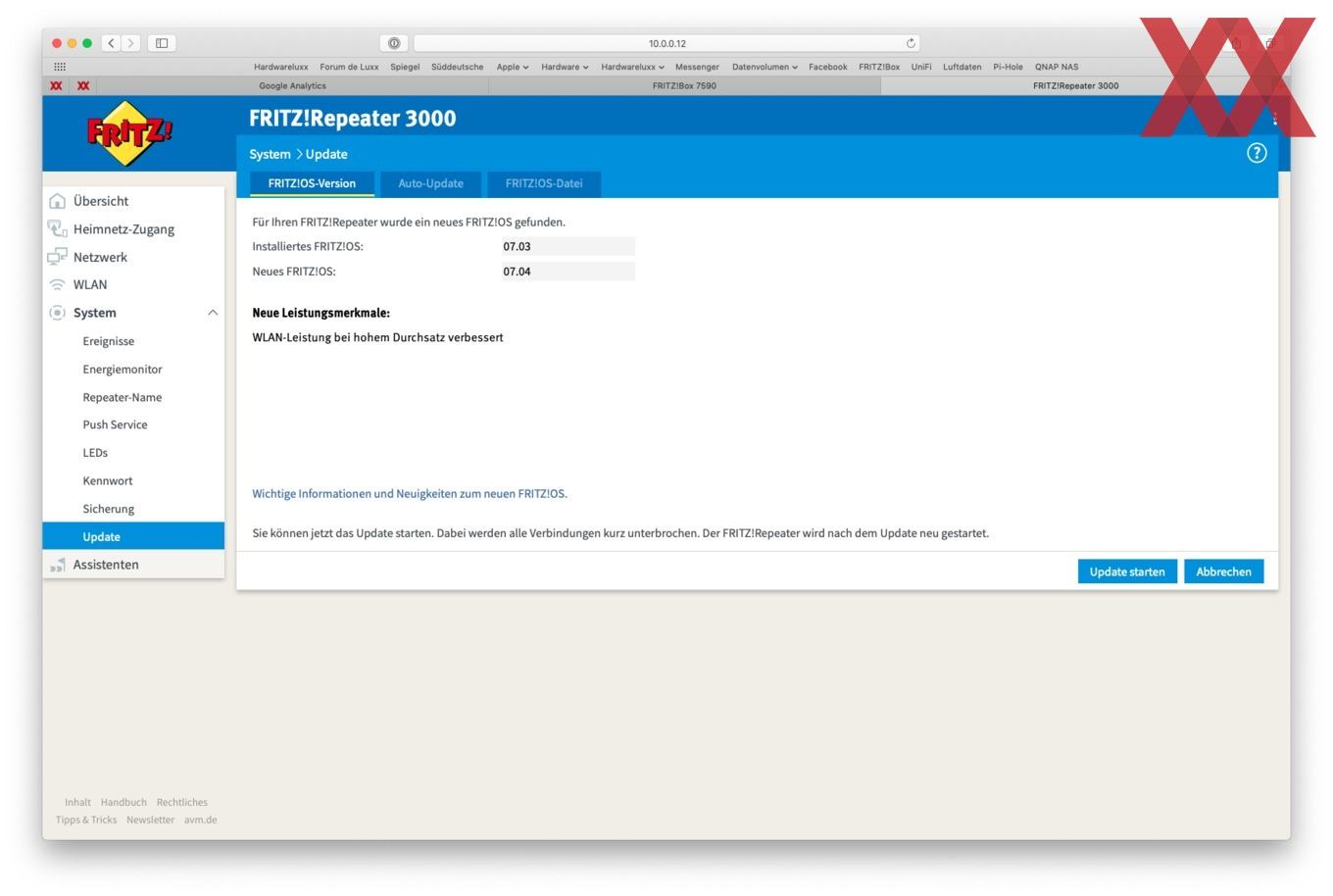
Task: Click the Heimnetz-Zugang icon
Action: [x=57, y=228]
